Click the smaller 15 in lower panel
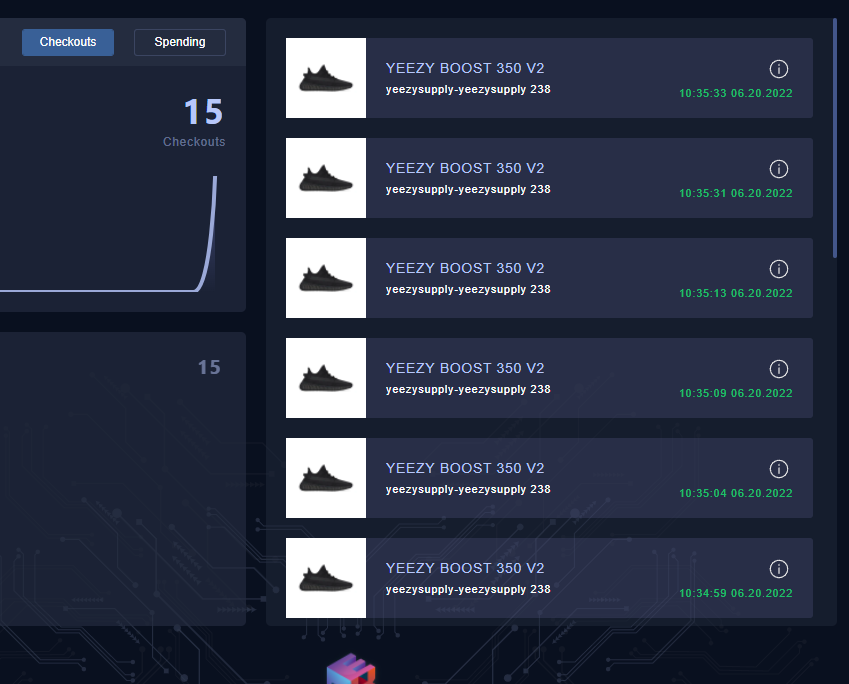 [x=209, y=368]
